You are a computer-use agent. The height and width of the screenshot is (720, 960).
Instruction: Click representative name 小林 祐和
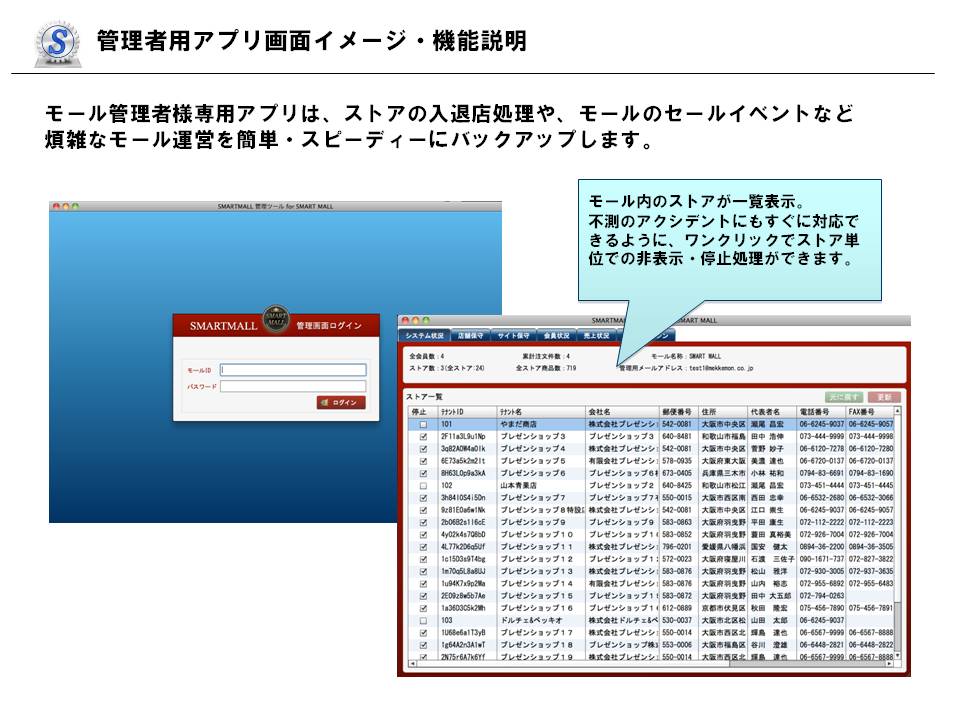(x=767, y=473)
